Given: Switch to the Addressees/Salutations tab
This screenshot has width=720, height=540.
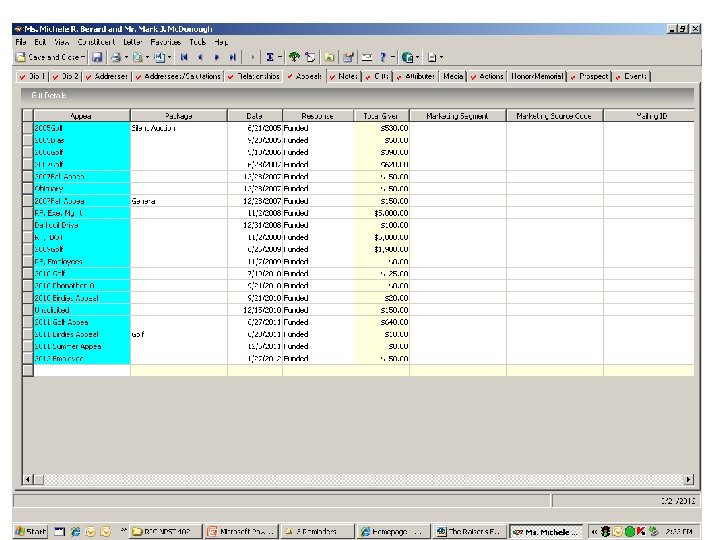Looking at the screenshot, I should (x=178, y=76).
